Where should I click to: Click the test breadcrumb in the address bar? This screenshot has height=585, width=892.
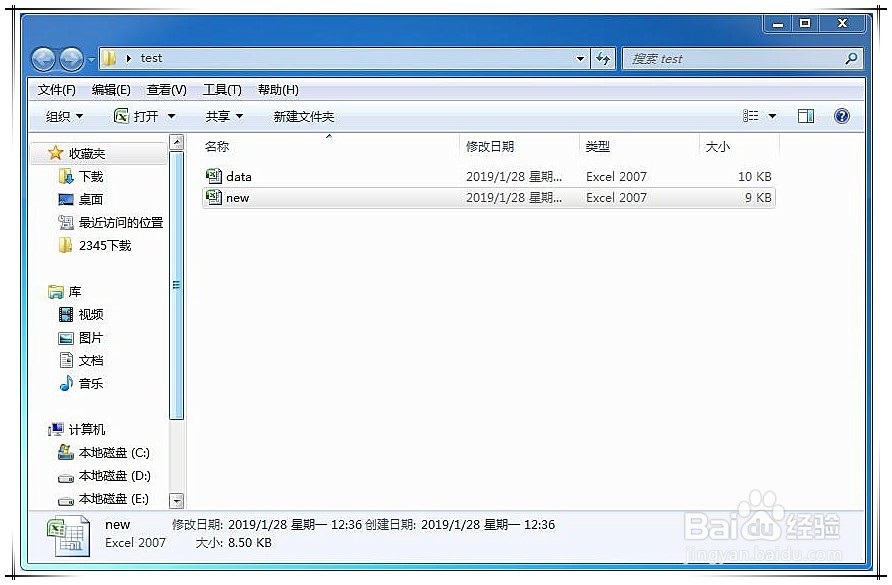pos(151,58)
